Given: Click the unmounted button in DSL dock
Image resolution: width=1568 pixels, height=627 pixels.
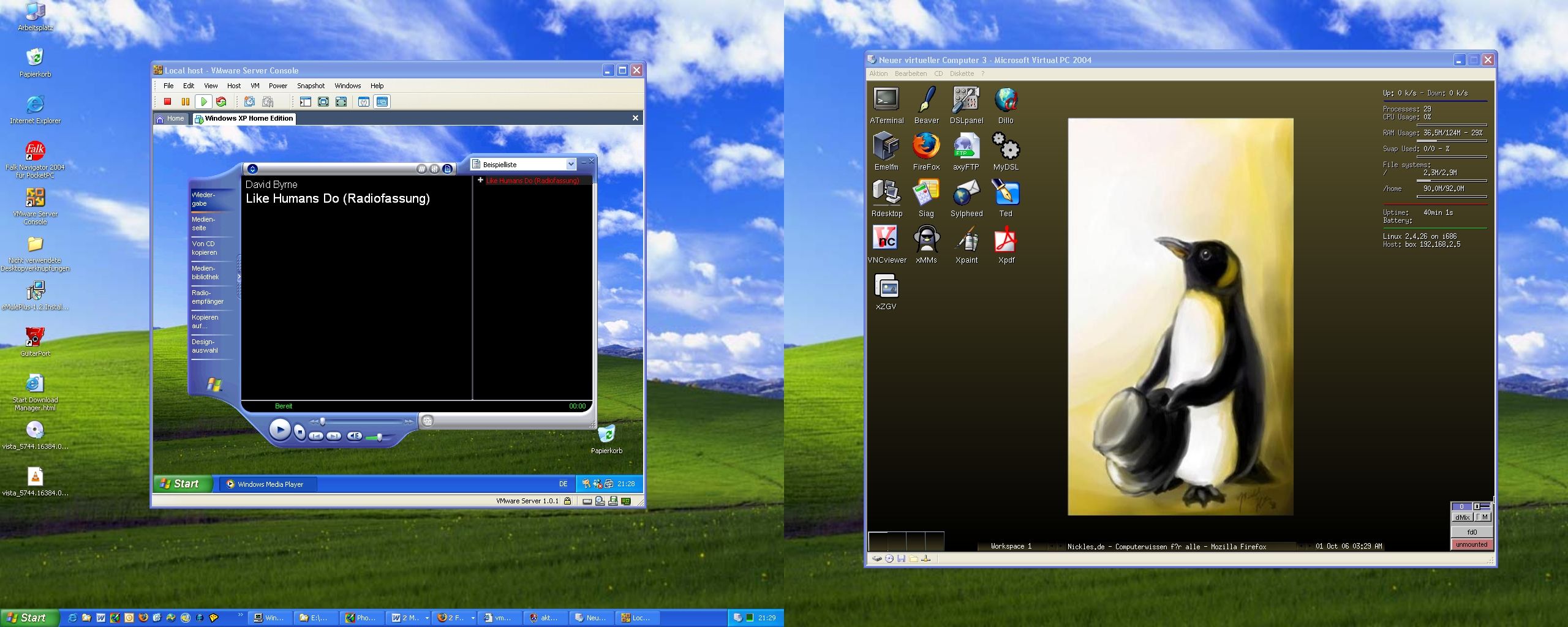Looking at the screenshot, I should [x=1471, y=544].
